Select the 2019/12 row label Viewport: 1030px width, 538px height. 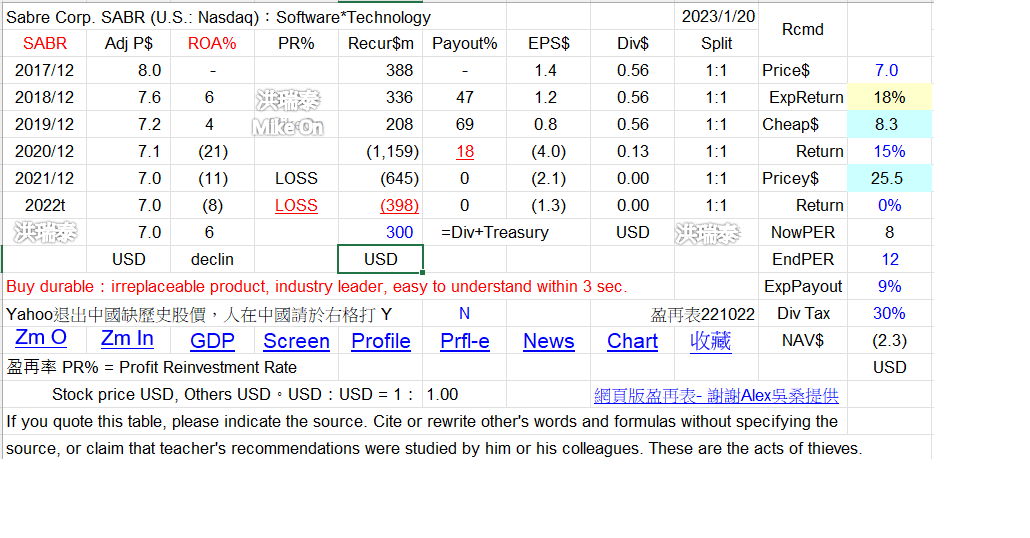click(44, 124)
